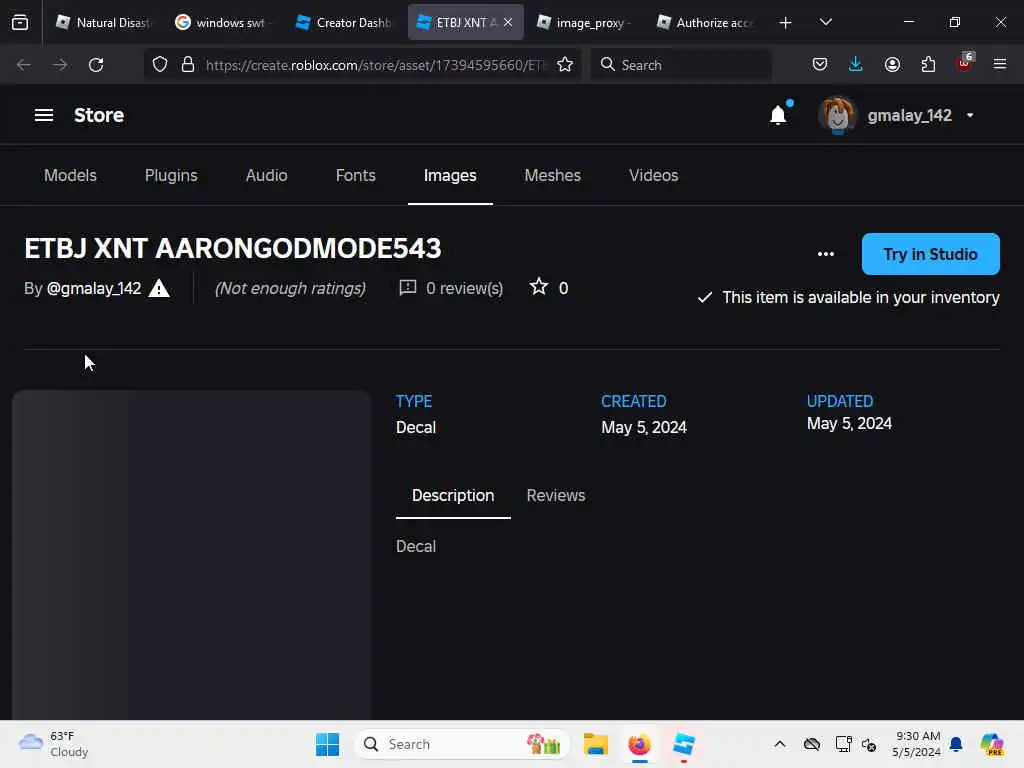The width and height of the screenshot is (1024, 768).
Task: Open the Firefox View icon at top-left
Action: pos(20,23)
